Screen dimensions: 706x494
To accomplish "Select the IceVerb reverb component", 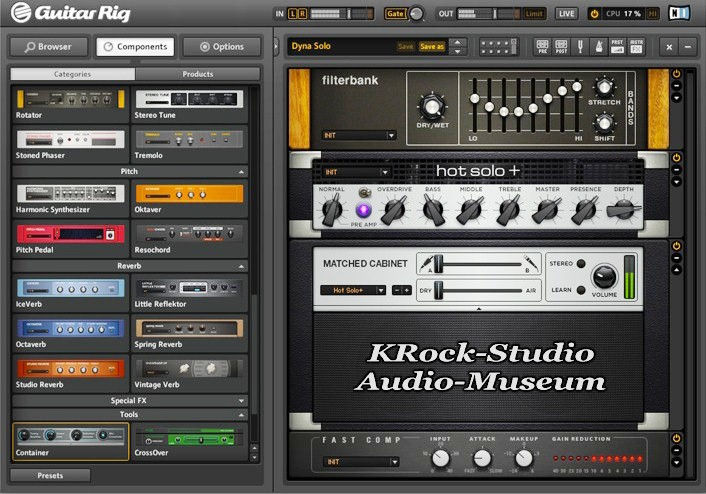I will 70,293.
